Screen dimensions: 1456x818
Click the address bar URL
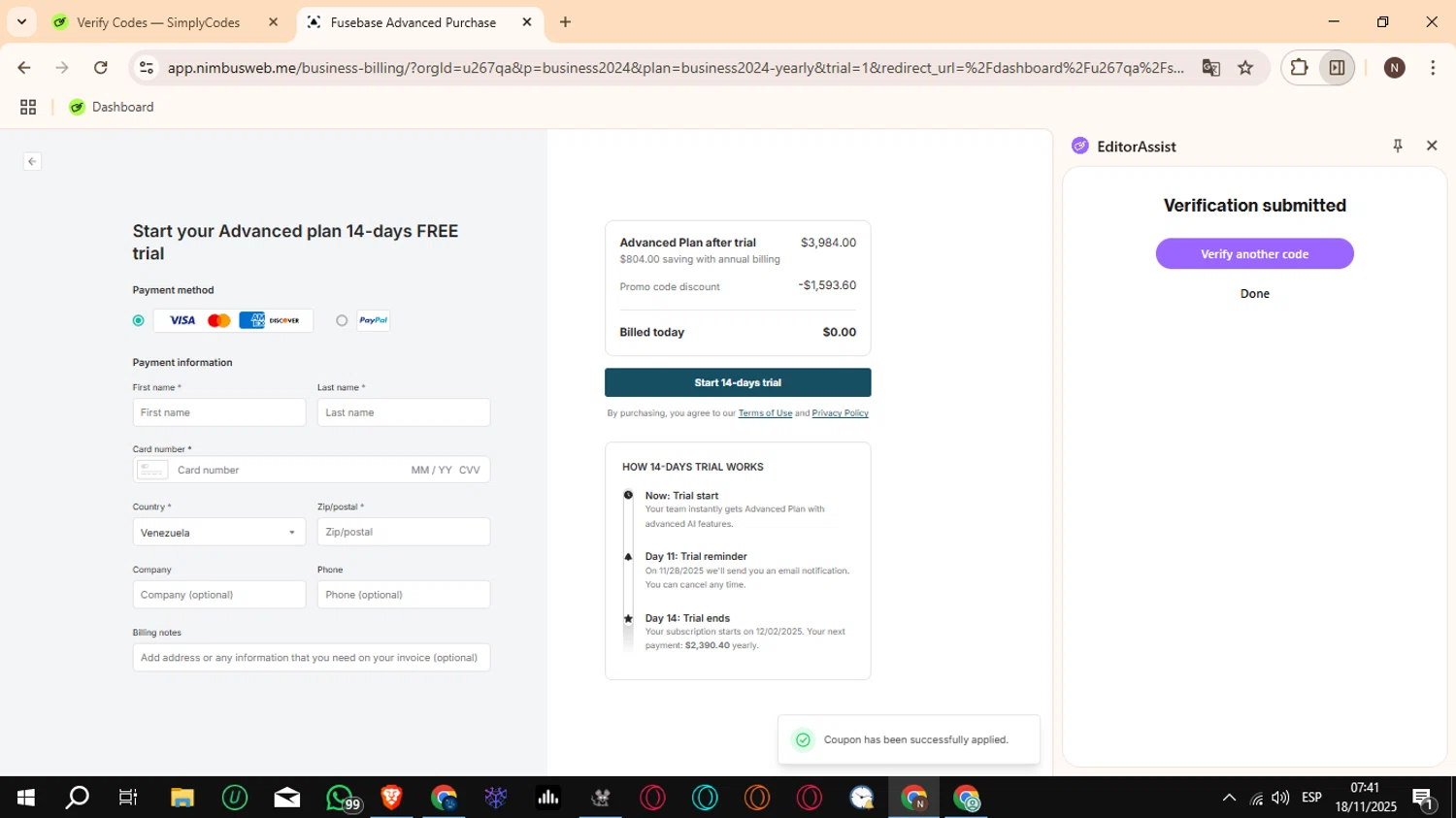point(675,68)
